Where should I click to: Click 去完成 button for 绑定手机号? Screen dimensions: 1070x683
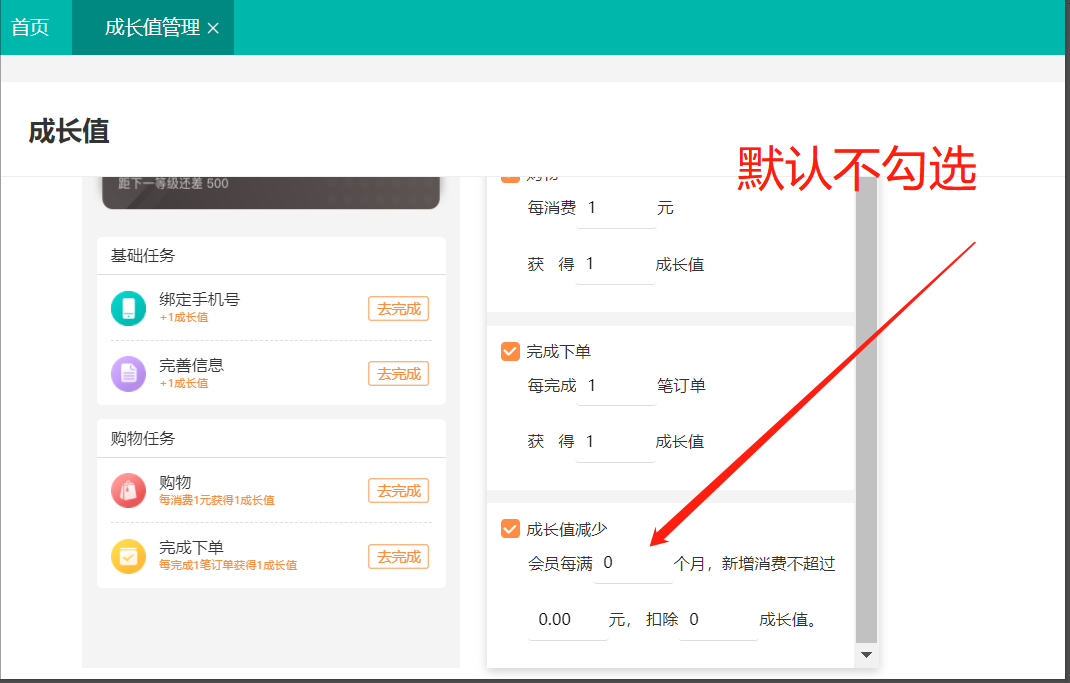[398, 309]
